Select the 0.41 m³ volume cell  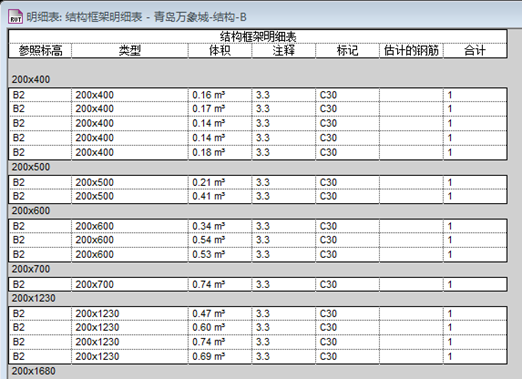click(x=220, y=196)
